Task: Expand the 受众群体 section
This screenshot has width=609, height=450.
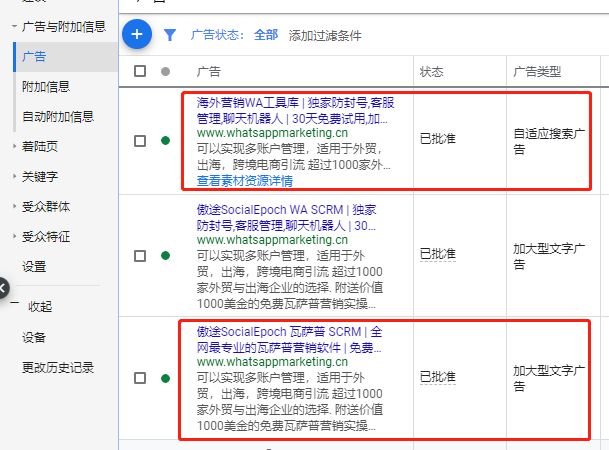Action: coord(14,206)
